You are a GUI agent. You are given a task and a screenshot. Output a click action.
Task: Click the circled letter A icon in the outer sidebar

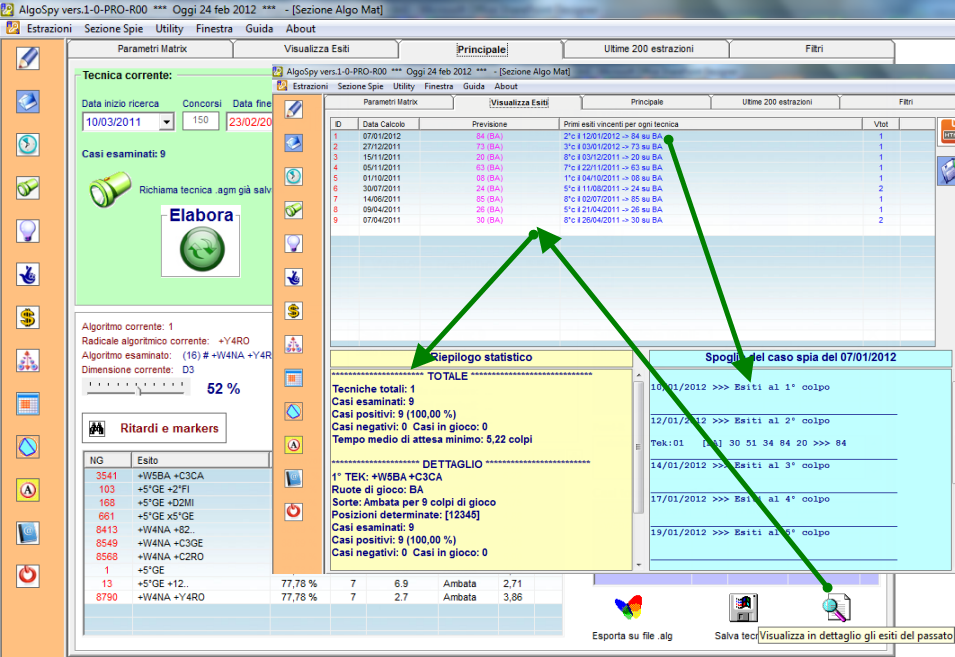pyautogui.click(x=28, y=490)
